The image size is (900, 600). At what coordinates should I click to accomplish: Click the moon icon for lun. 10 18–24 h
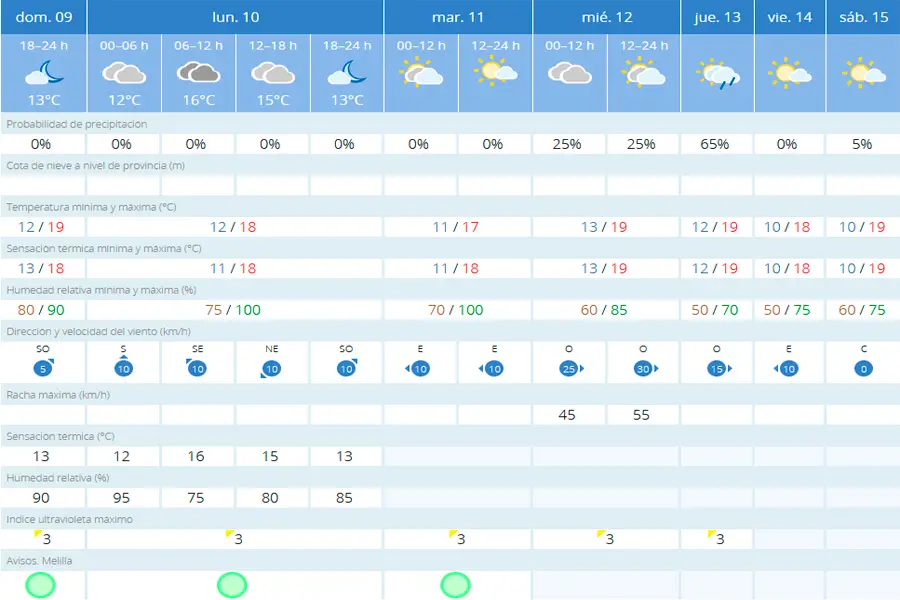(x=347, y=73)
